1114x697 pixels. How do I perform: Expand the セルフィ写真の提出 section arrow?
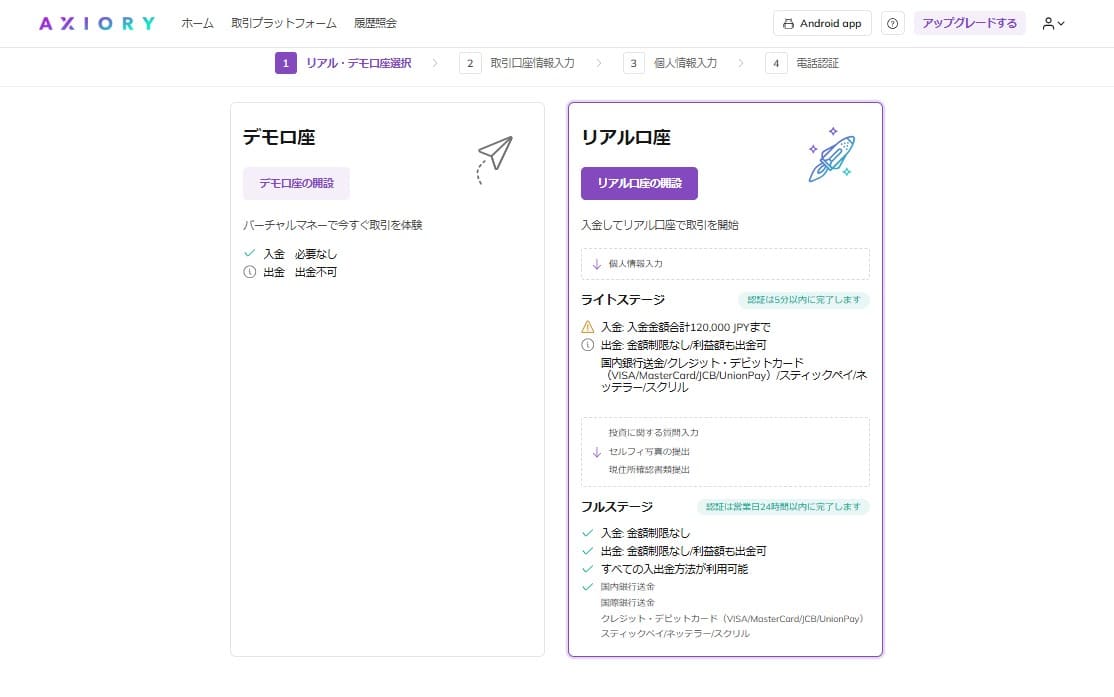coord(596,450)
